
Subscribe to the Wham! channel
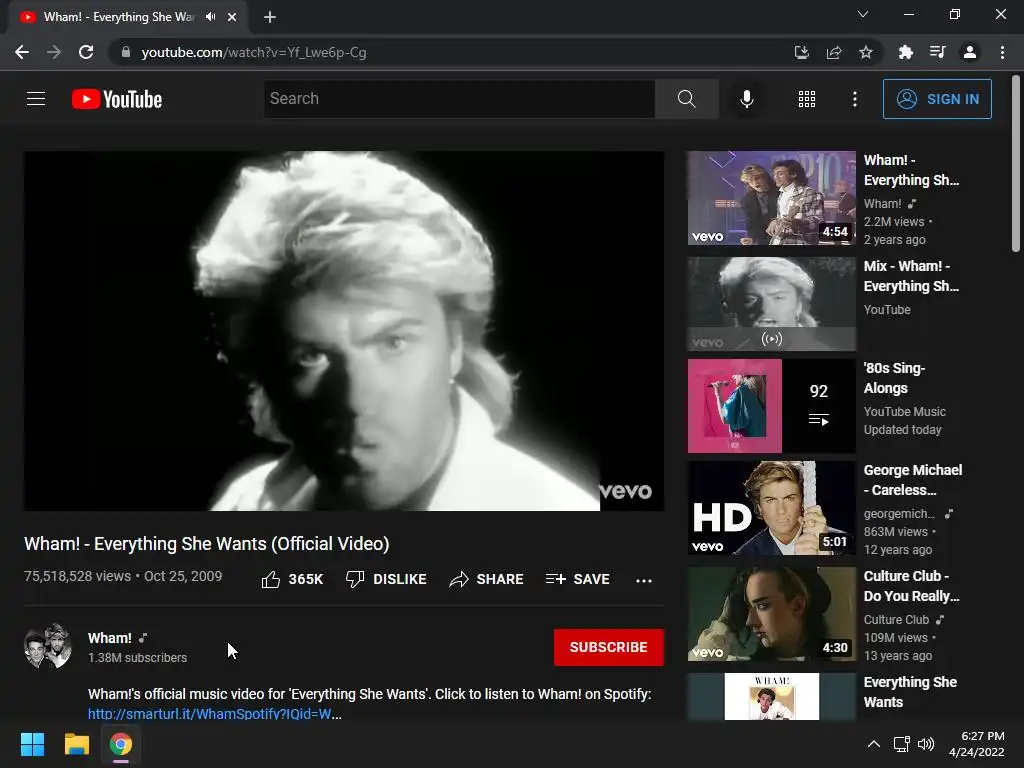(609, 647)
